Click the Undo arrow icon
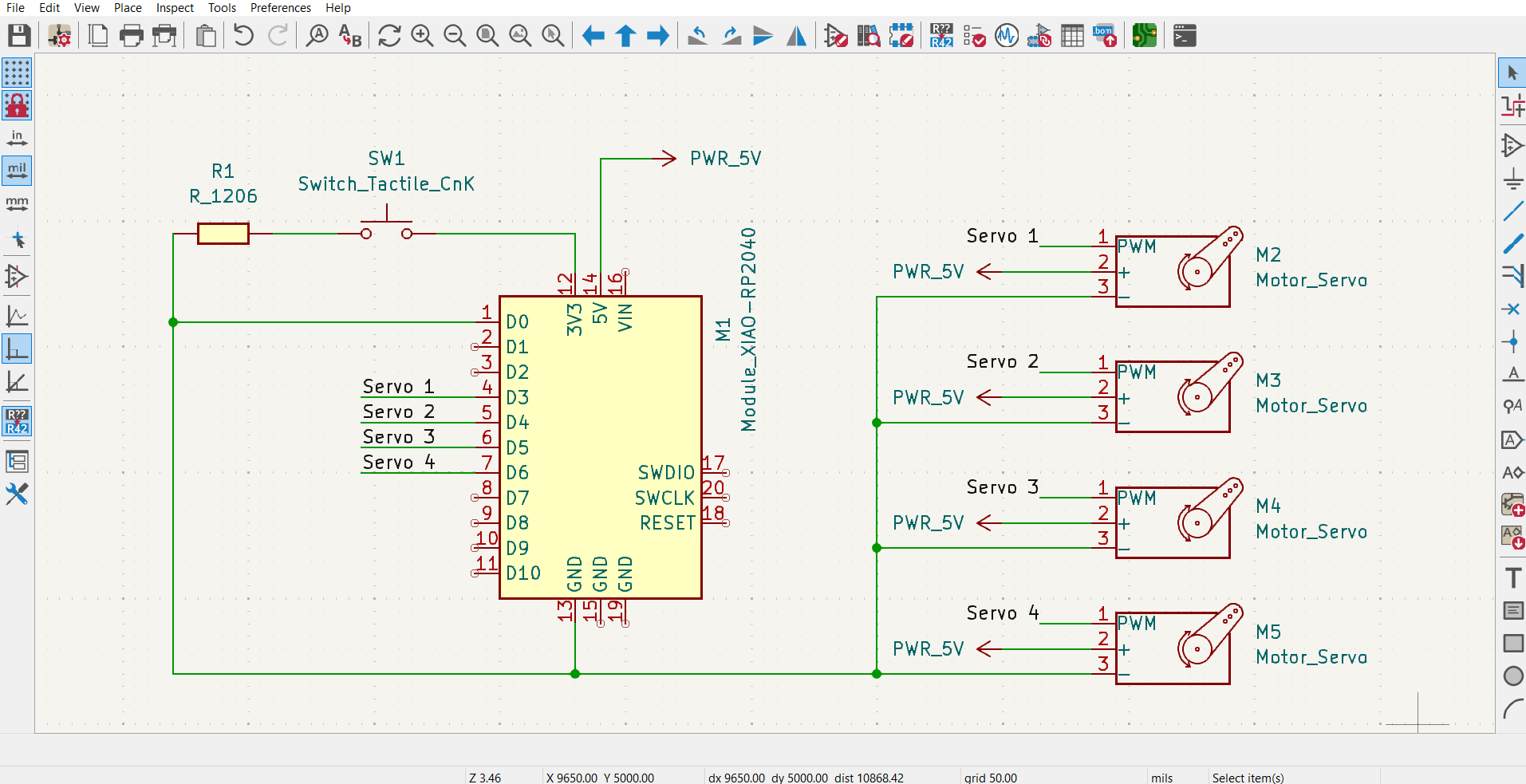 click(244, 36)
